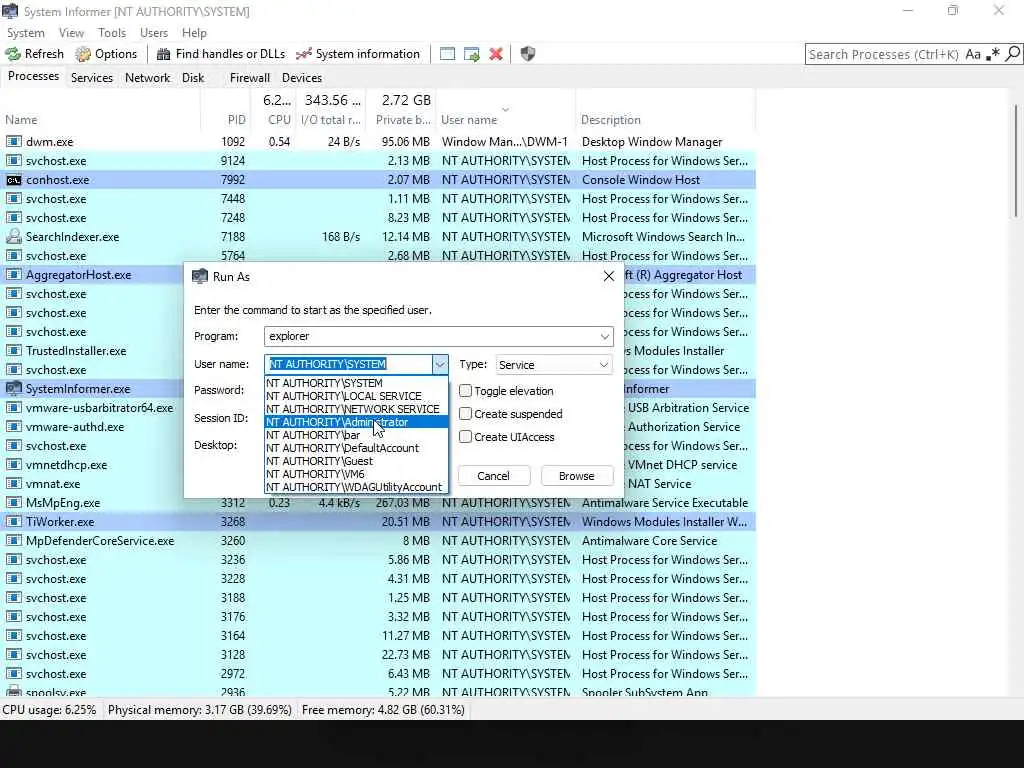Select vmware-usbarbitrator64.exe row
The image size is (1024, 768).
click(x=91, y=408)
